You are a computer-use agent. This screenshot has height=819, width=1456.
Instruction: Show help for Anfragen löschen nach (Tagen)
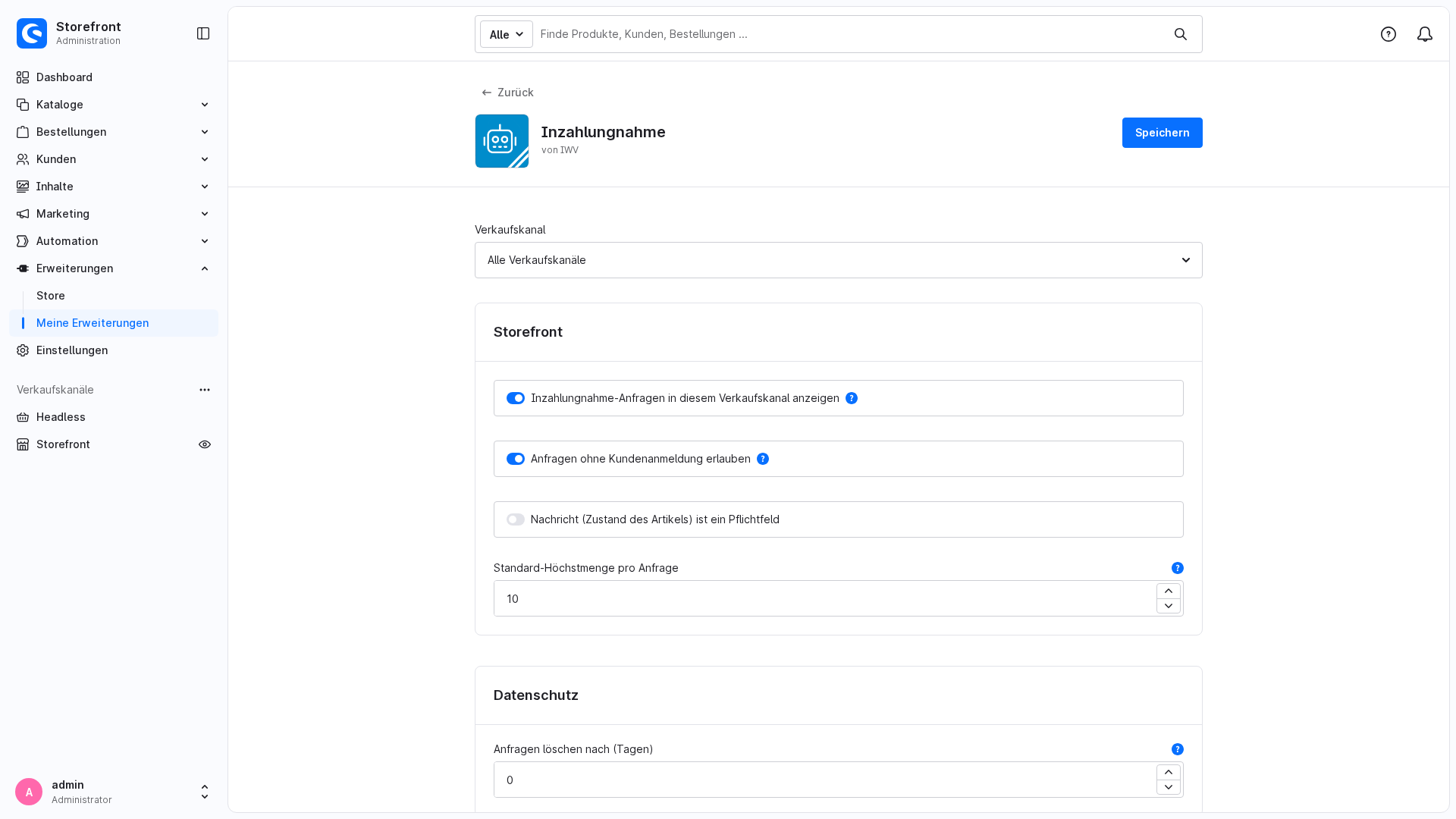click(x=1178, y=749)
